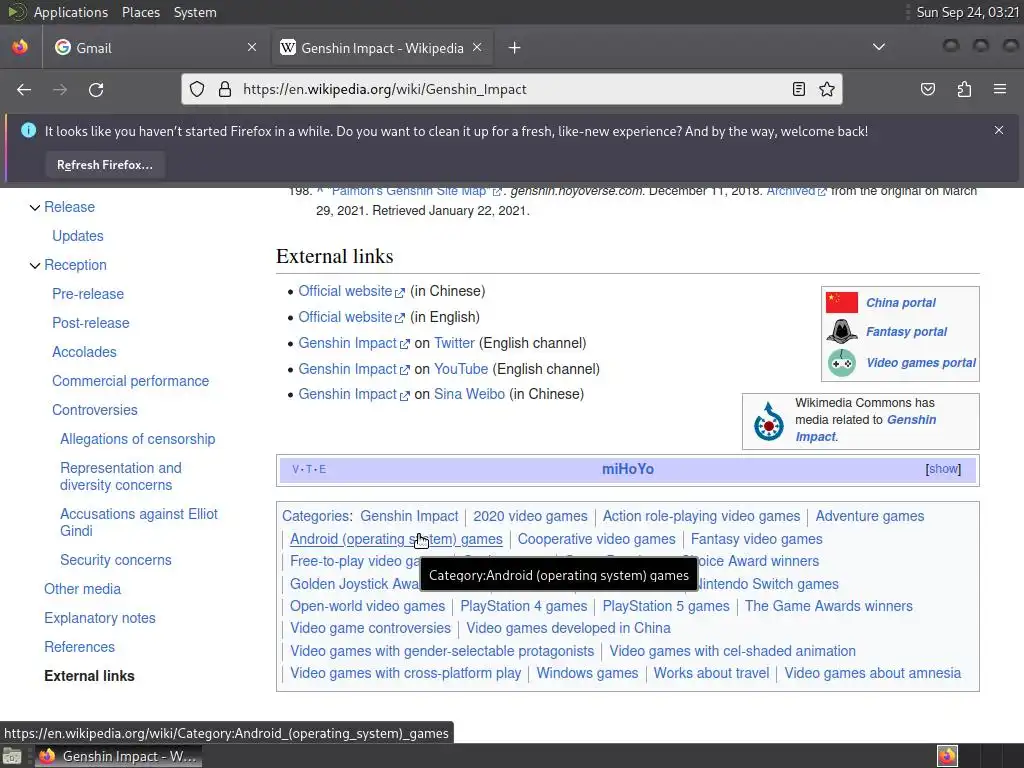This screenshot has height=768, width=1024.
Task: Jump to Explanatory notes section
Action: click(100, 618)
